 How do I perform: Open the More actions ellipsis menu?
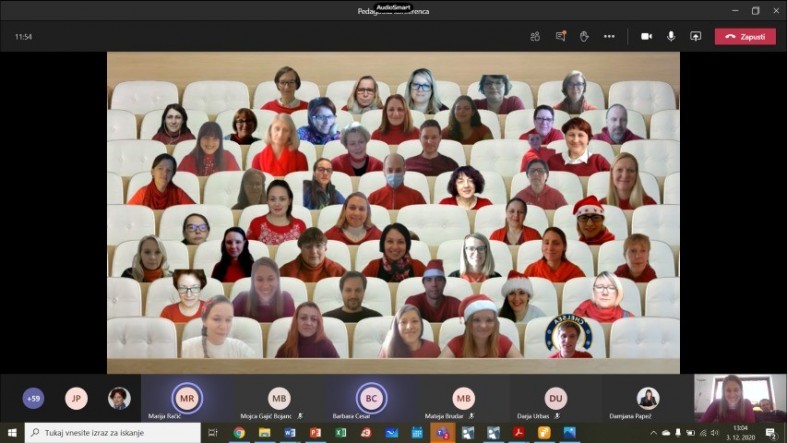pos(609,36)
